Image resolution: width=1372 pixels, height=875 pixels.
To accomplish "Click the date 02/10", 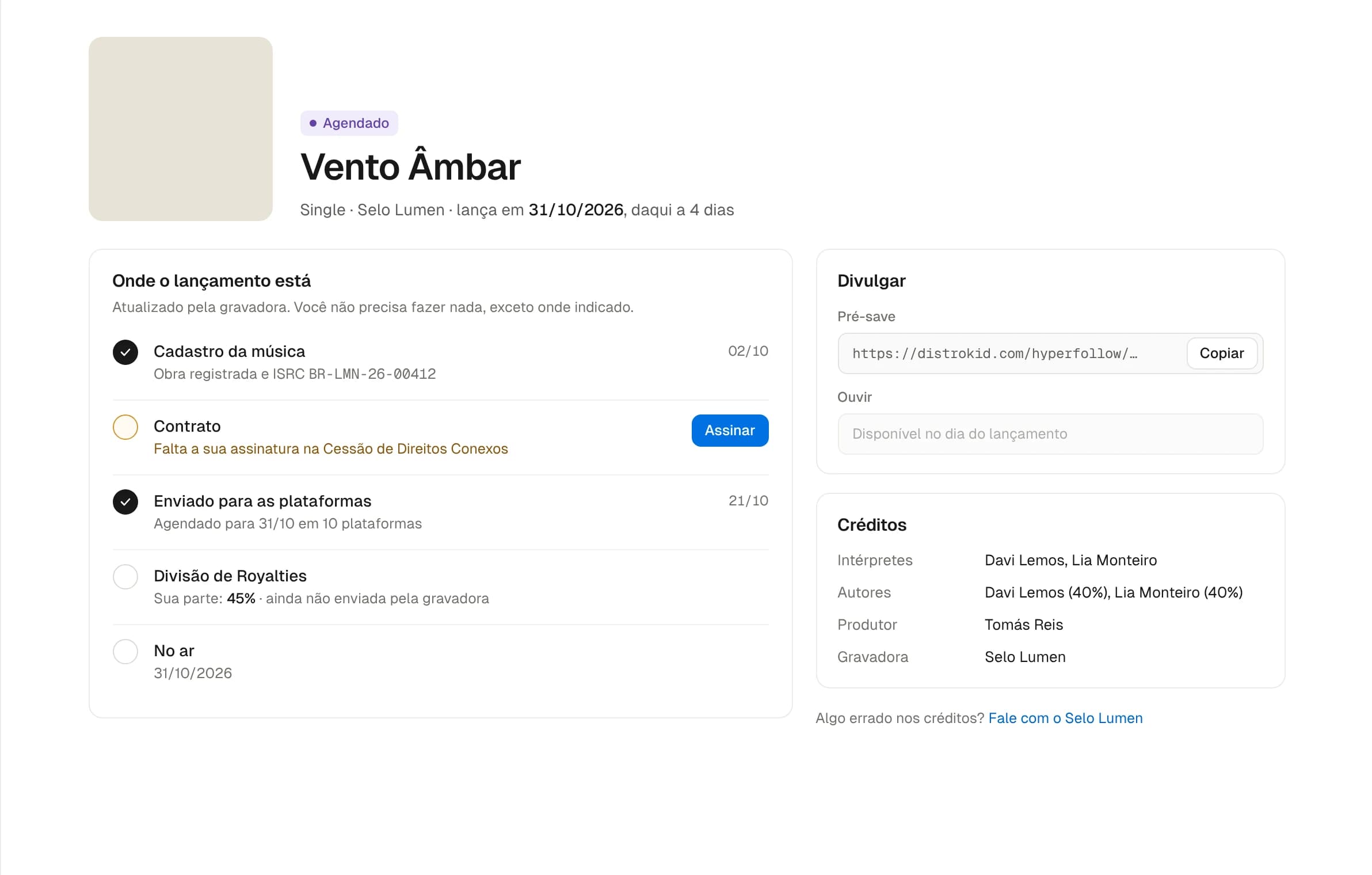I will coord(748,351).
